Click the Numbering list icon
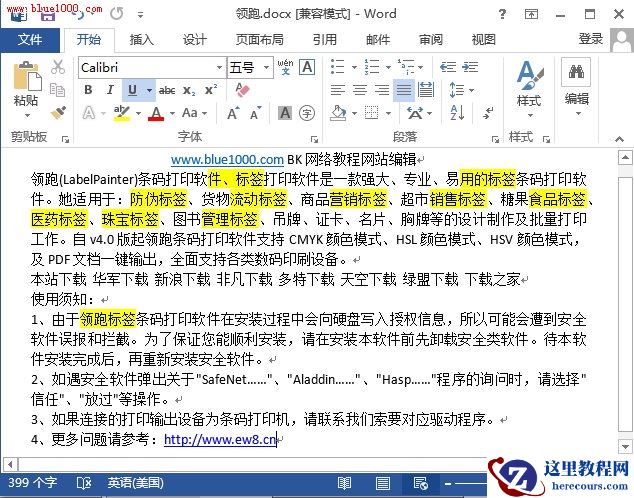Viewport: 634px width, 498px height. click(x=372, y=66)
